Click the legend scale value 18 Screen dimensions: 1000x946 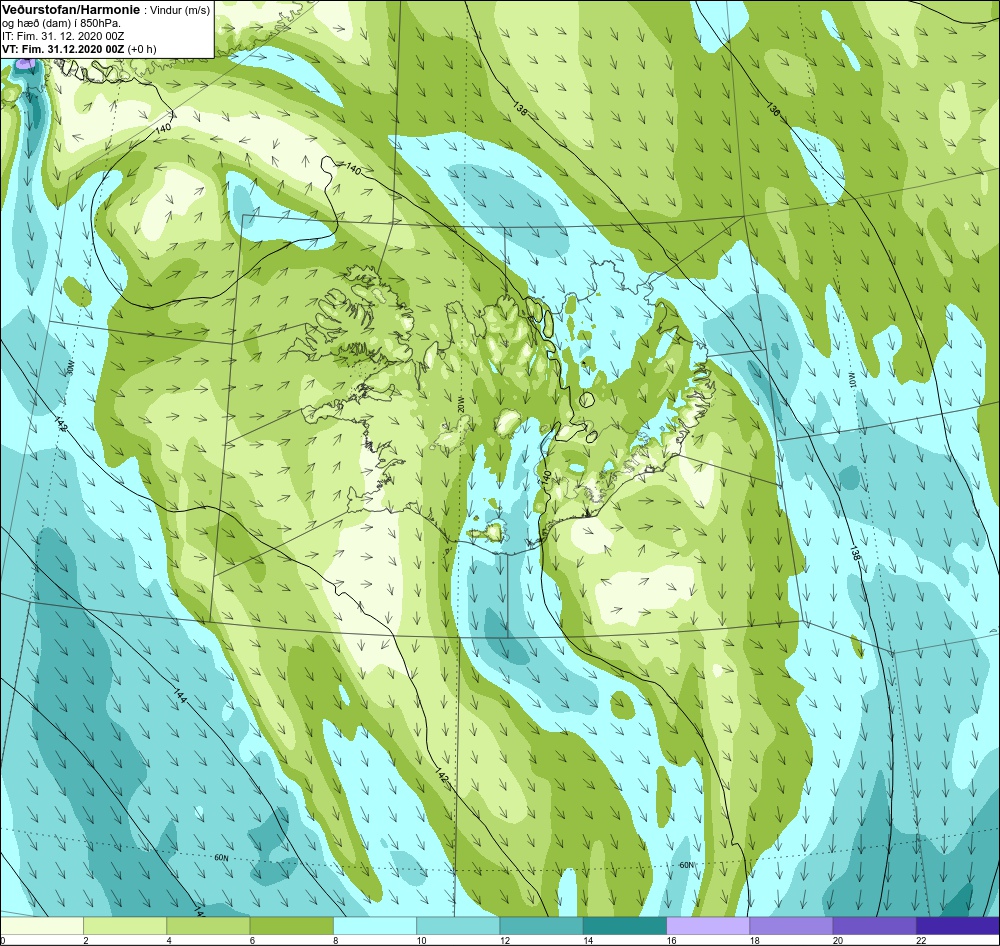755,940
